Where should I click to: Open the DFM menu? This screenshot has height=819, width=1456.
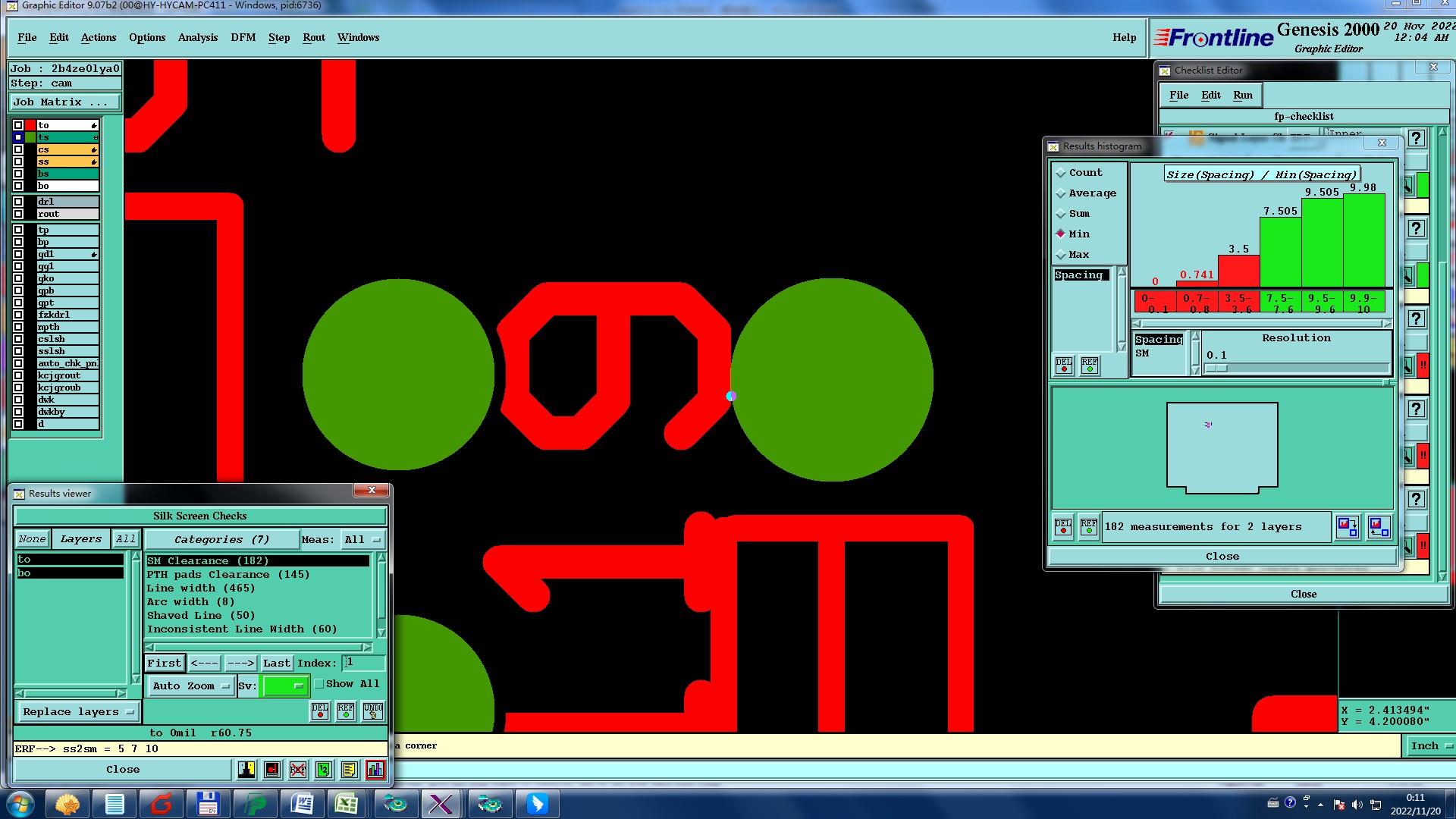point(243,37)
